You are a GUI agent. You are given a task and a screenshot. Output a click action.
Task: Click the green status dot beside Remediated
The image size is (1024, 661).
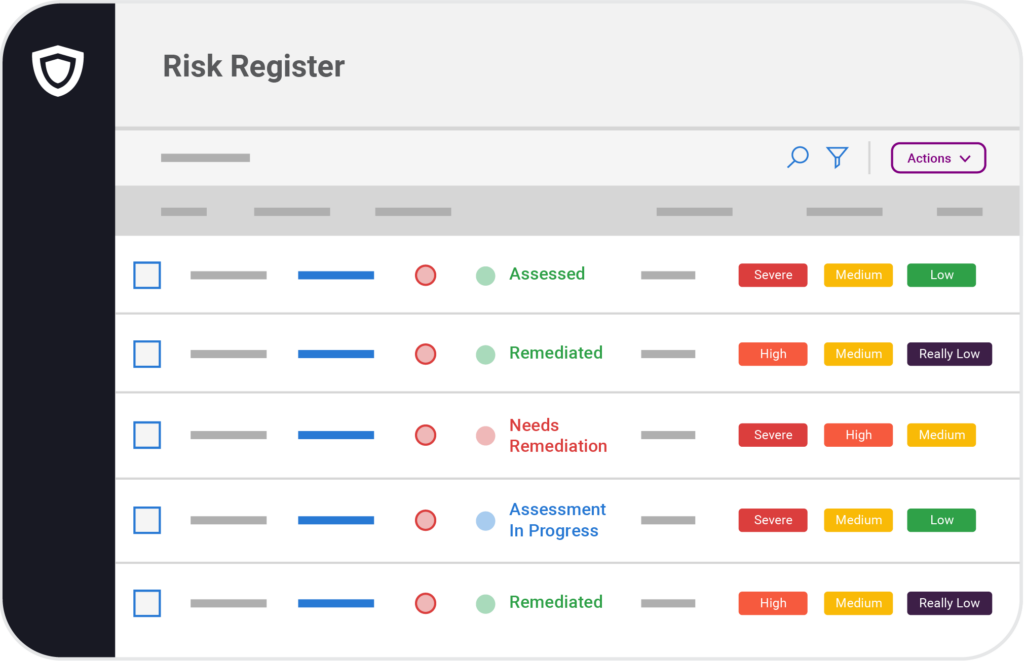(486, 353)
